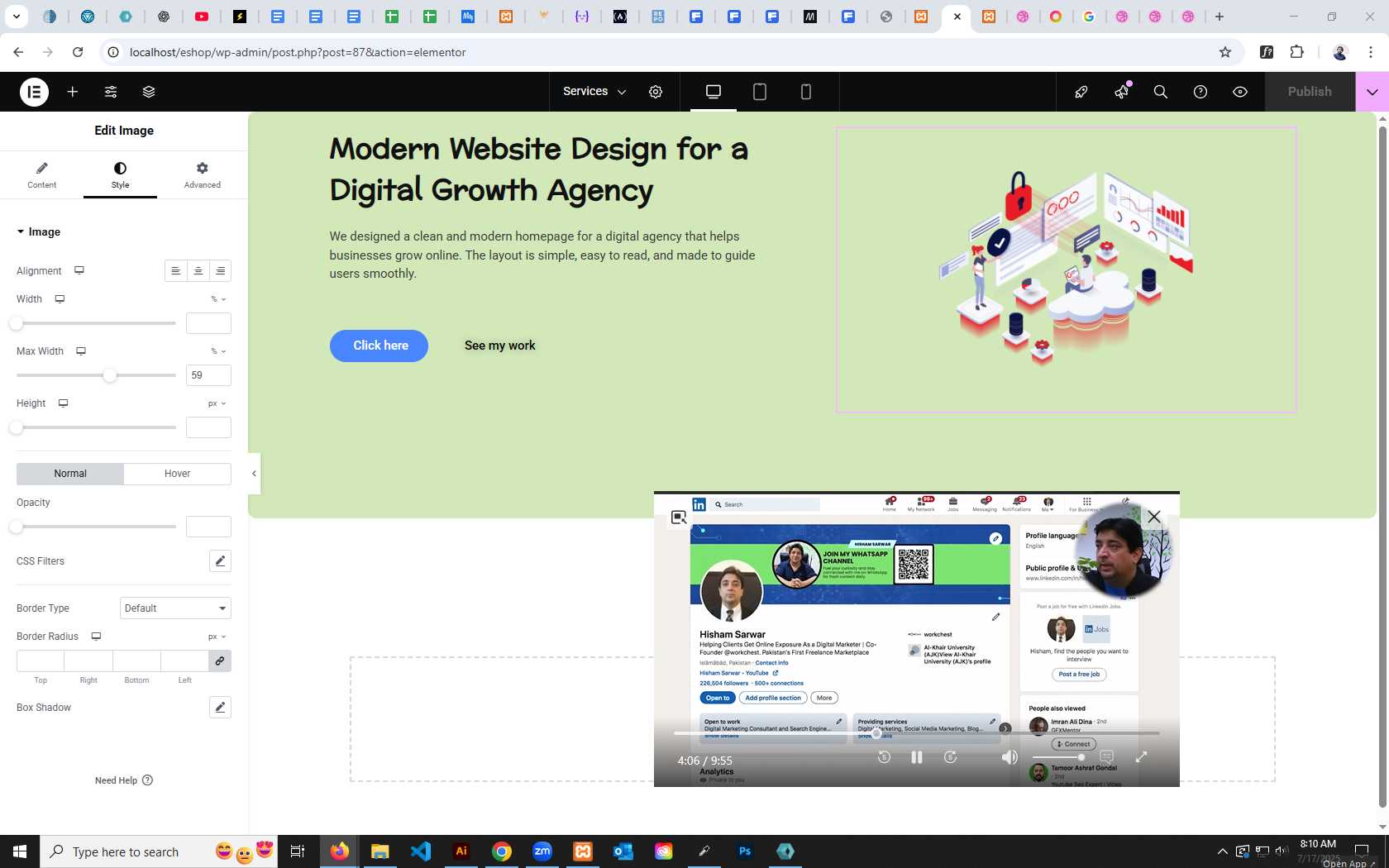The image size is (1389, 868).
Task: Skip forward in the video
Action: [951, 757]
